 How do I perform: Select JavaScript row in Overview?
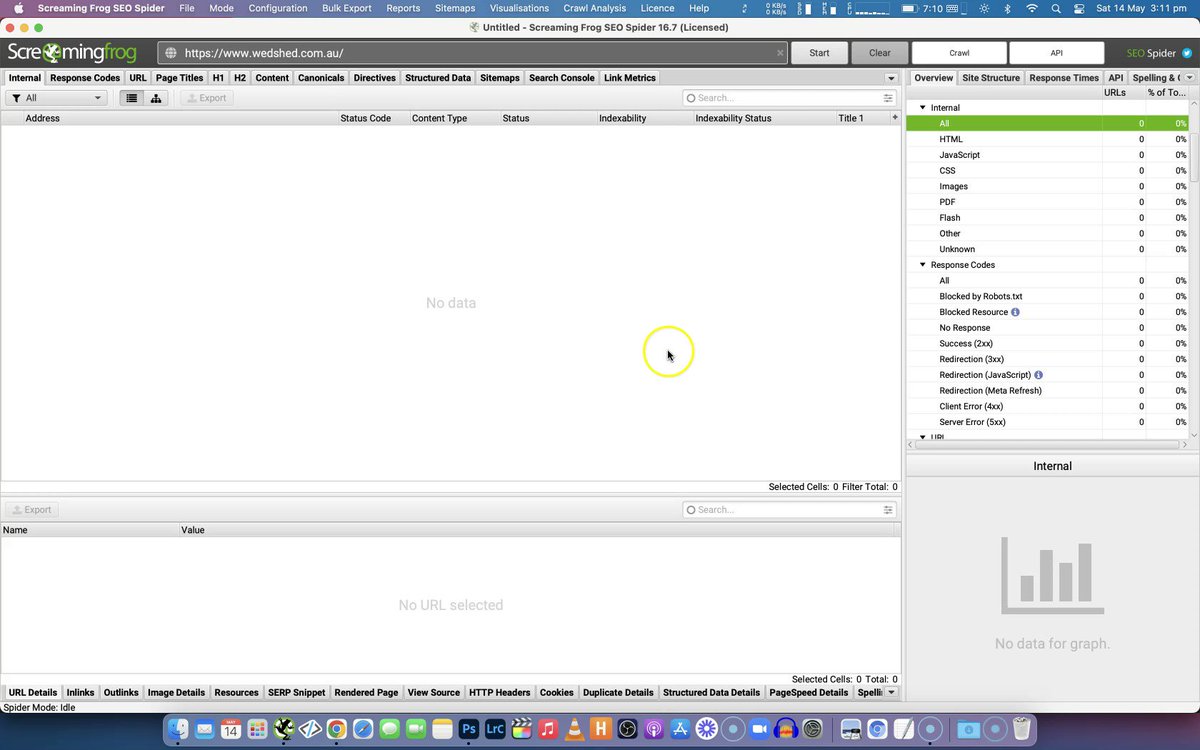click(1047, 155)
